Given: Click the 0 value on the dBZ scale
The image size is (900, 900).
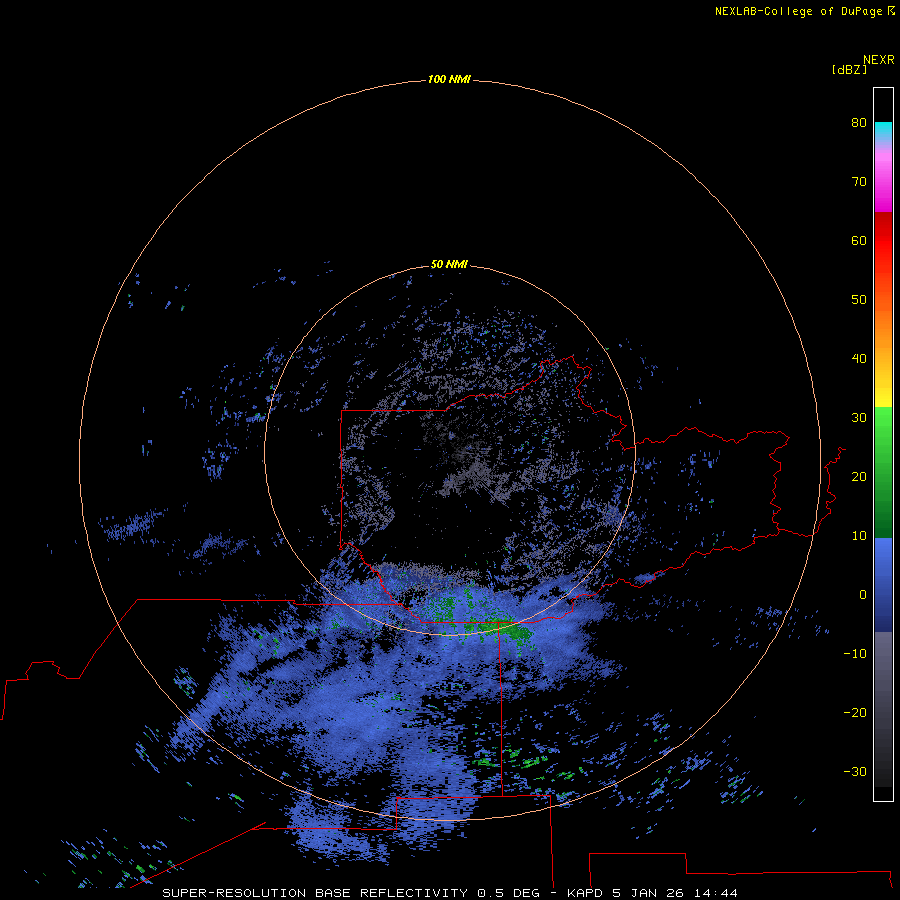Looking at the screenshot, I should point(862,595).
